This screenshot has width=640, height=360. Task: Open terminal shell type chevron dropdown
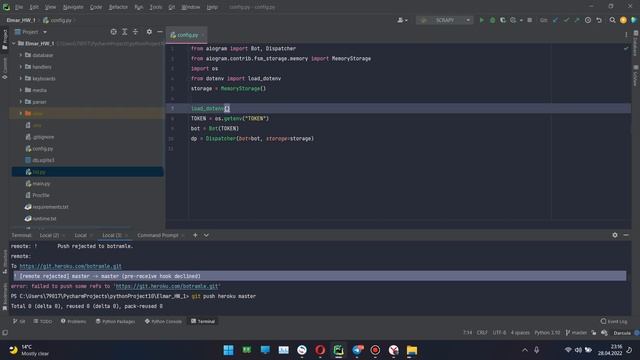pos(206,235)
